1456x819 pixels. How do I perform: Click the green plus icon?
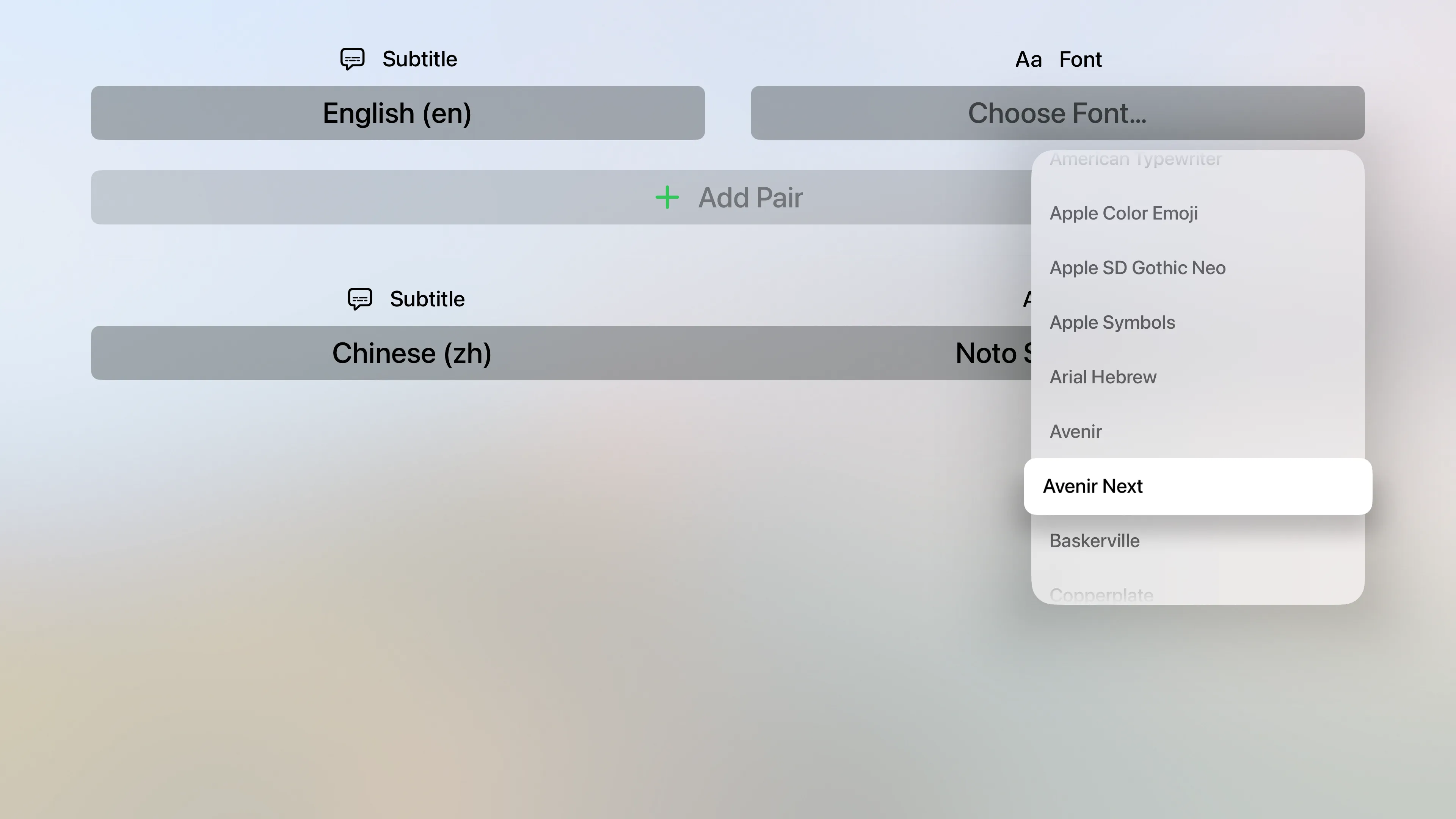(x=667, y=197)
